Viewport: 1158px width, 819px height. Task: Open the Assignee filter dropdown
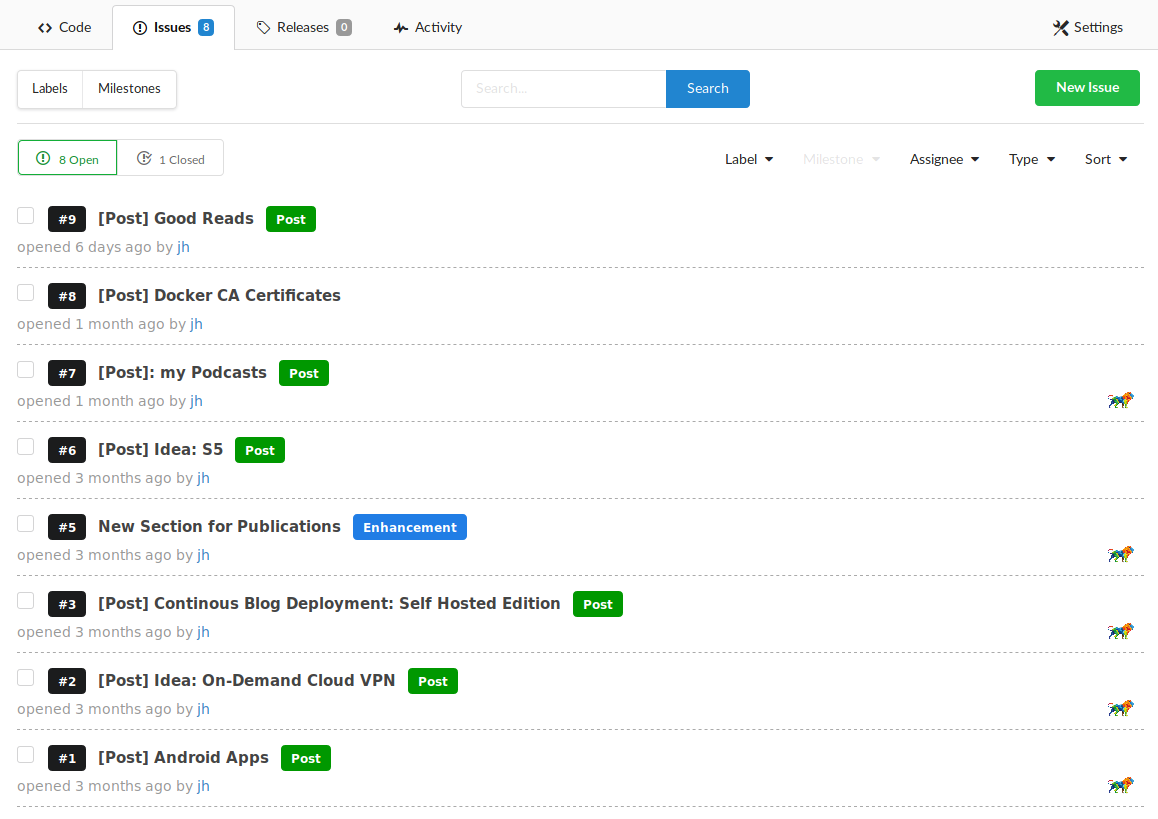tap(944, 159)
